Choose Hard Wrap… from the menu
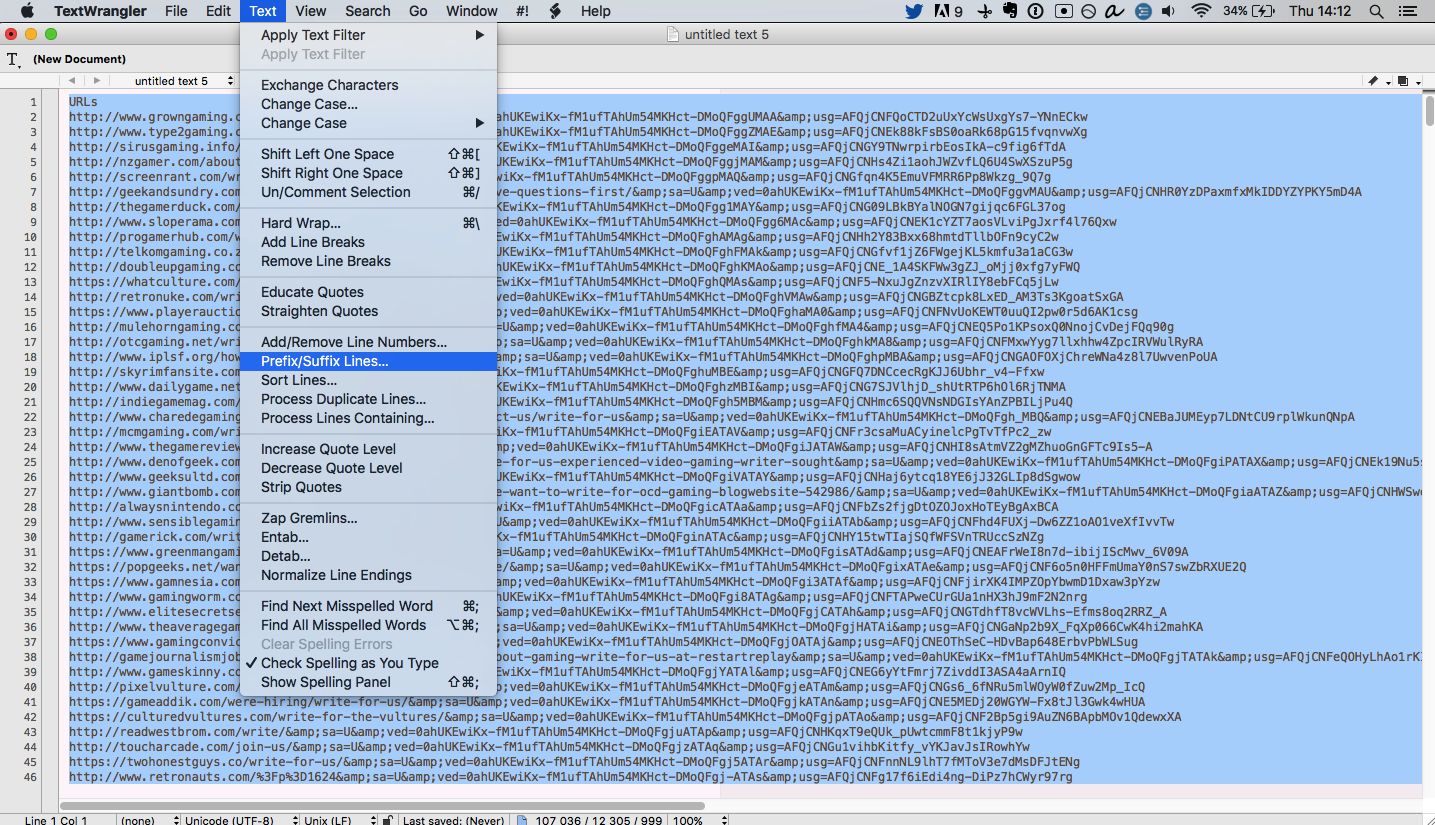The width and height of the screenshot is (1435, 825). [368, 223]
